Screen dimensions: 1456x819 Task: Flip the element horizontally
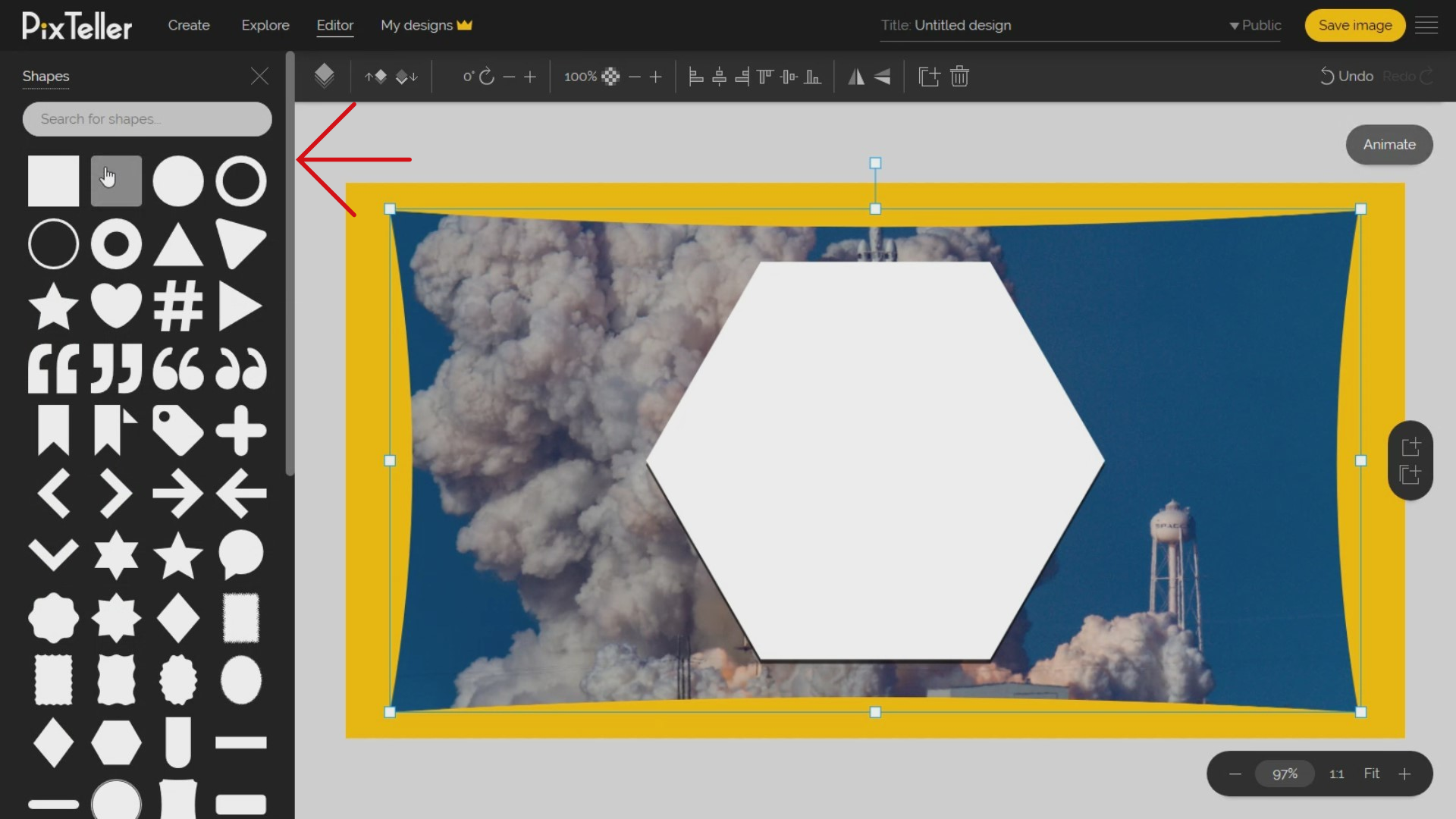(x=856, y=77)
